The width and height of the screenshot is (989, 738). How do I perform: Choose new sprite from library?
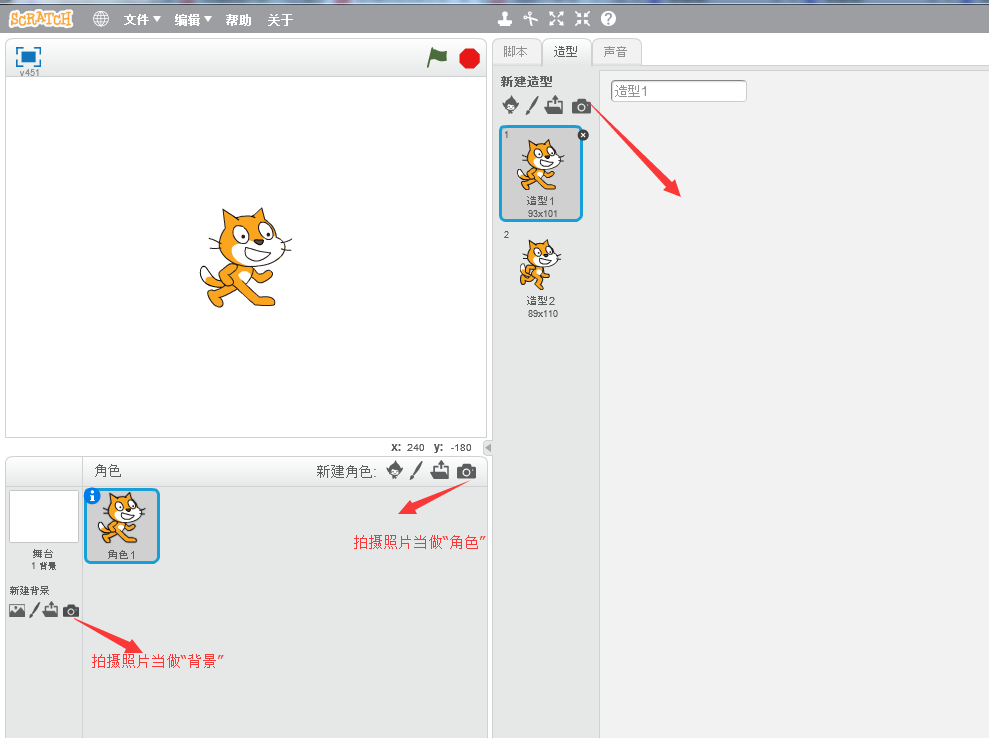[x=395, y=470]
